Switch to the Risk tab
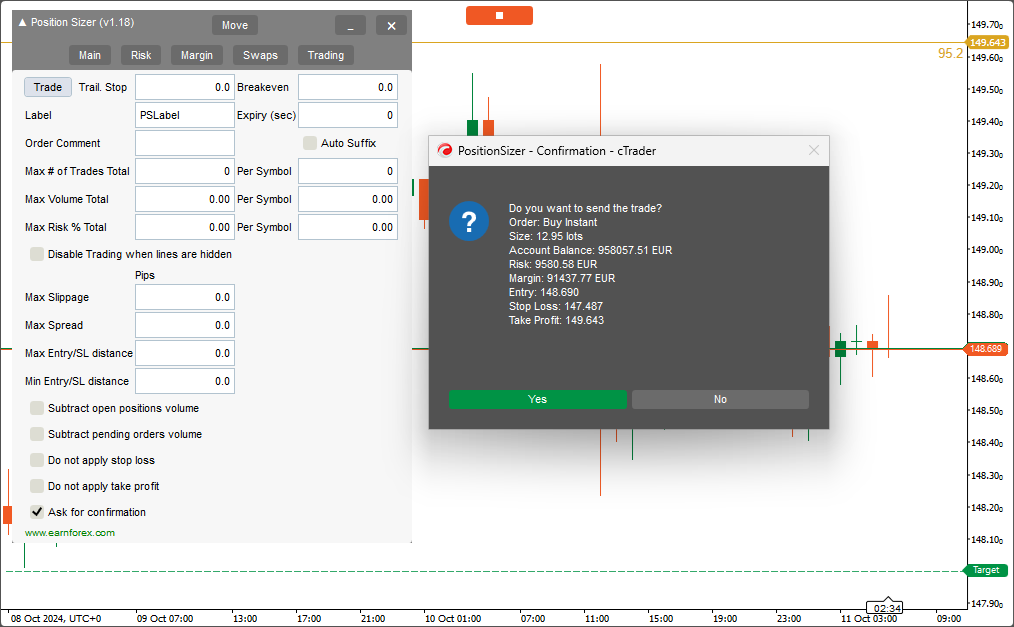The image size is (1014, 627). click(x=141, y=55)
